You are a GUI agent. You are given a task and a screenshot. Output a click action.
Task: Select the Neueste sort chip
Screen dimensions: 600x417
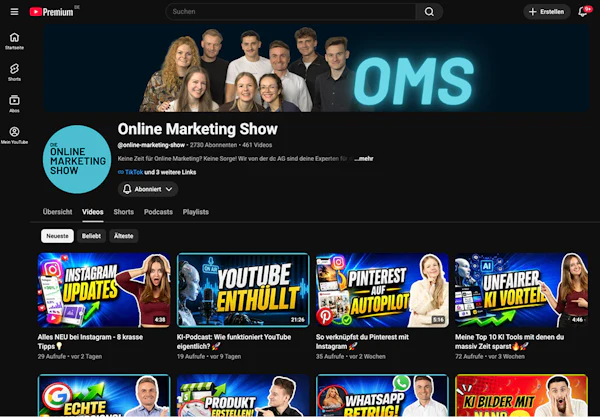click(x=57, y=236)
